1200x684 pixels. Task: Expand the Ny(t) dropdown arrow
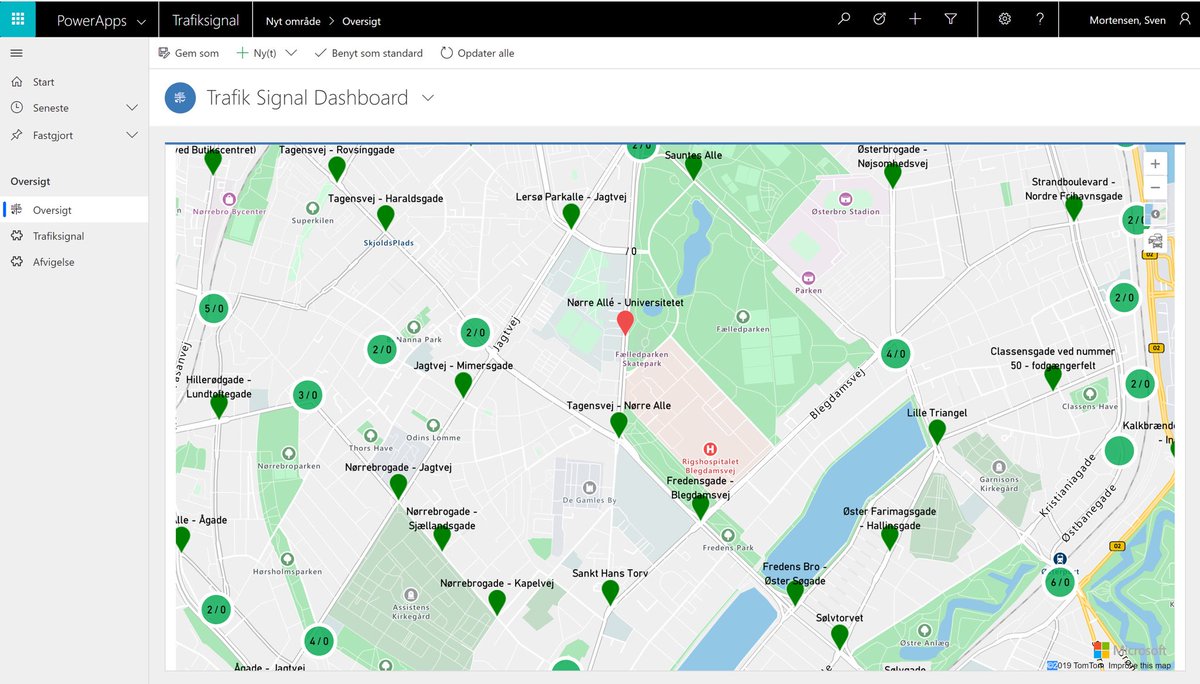tap(294, 53)
